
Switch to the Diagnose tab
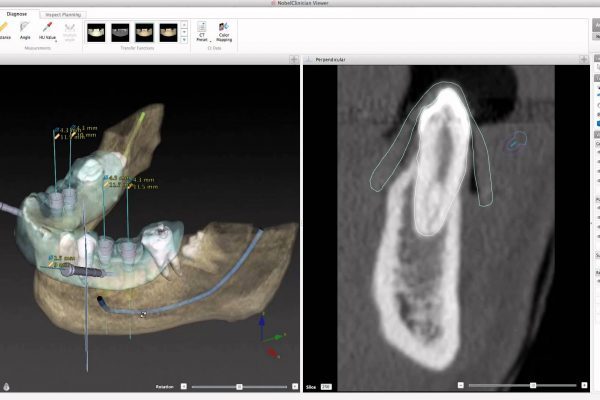(x=17, y=14)
